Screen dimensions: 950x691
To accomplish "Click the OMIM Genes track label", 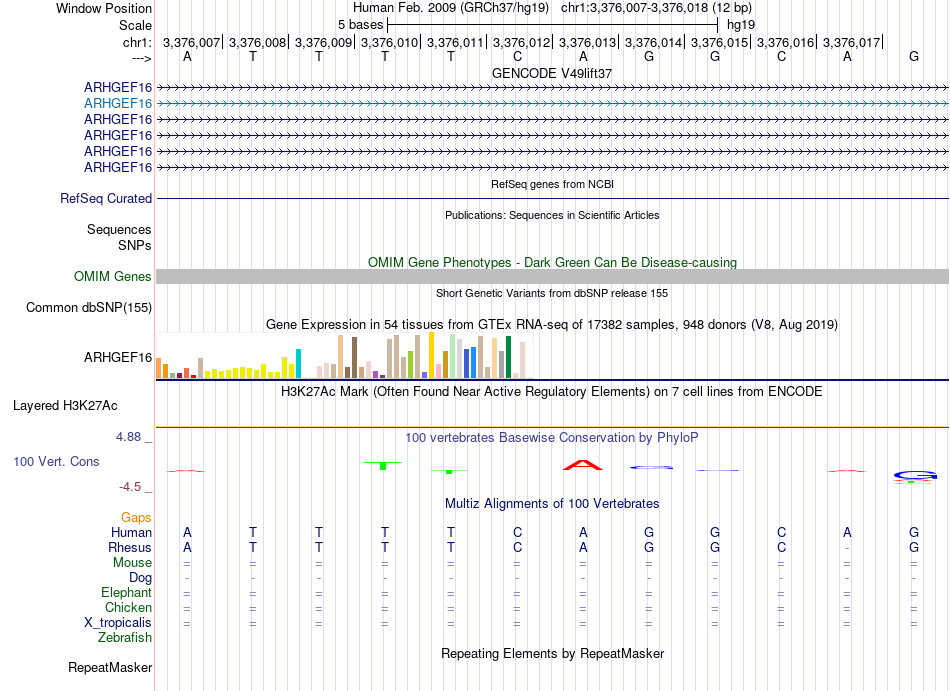I will pos(113,277).
